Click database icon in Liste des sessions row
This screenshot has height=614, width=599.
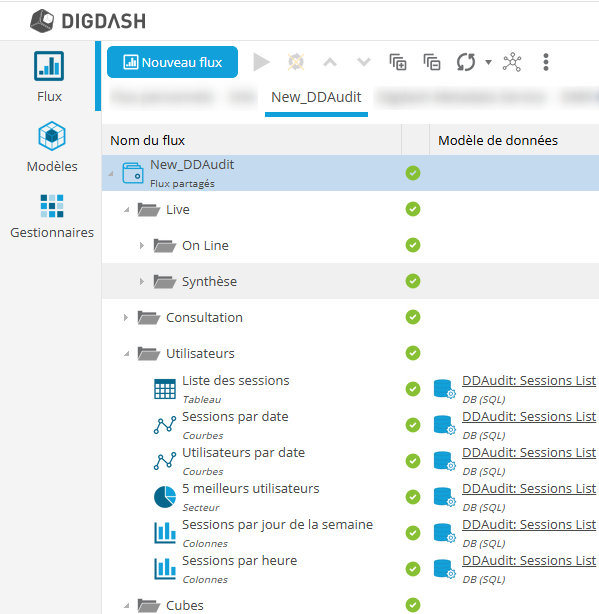pyautogui.click(x=444, y=389)
